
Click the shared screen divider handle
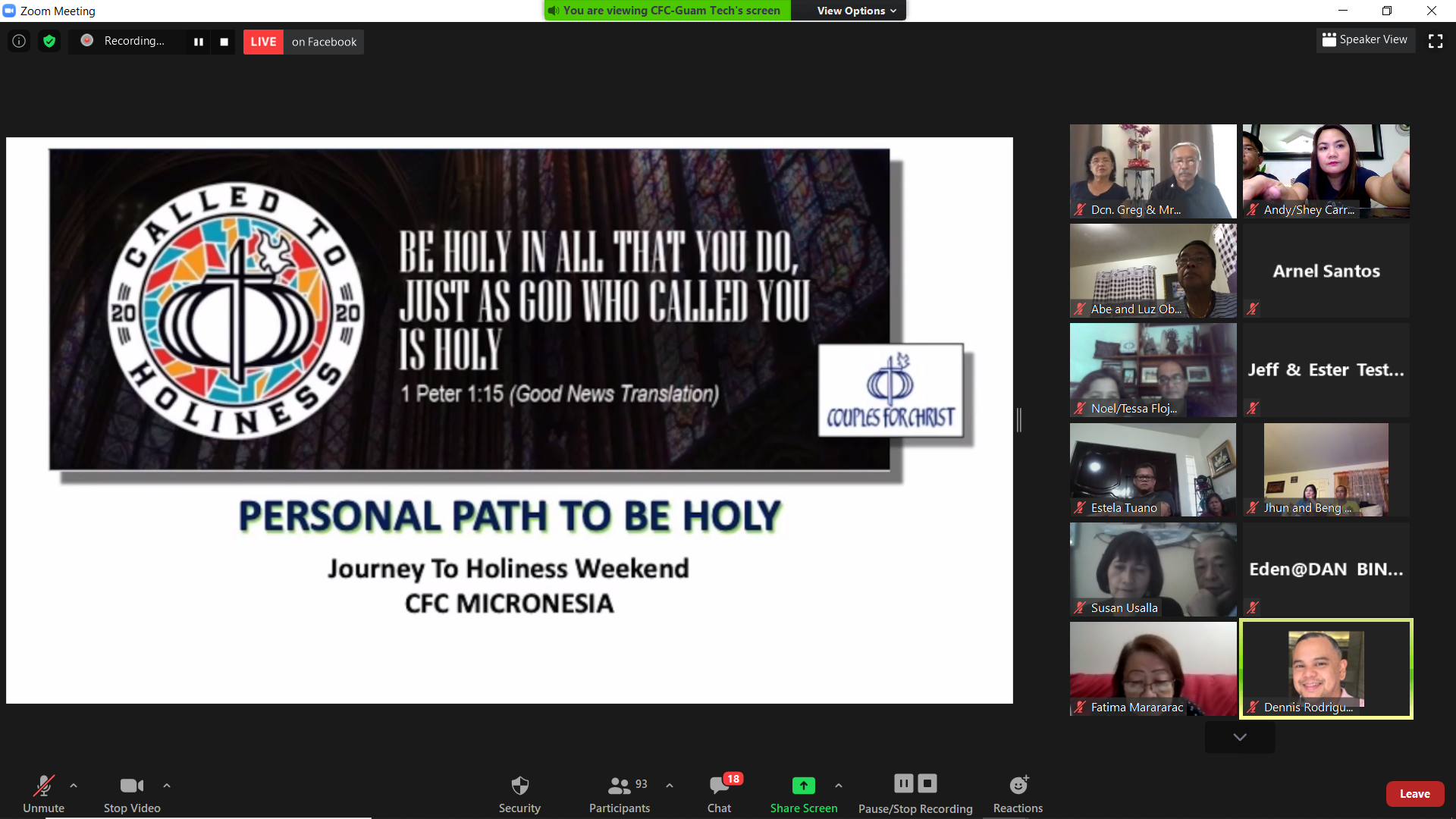pos(1019,419)
